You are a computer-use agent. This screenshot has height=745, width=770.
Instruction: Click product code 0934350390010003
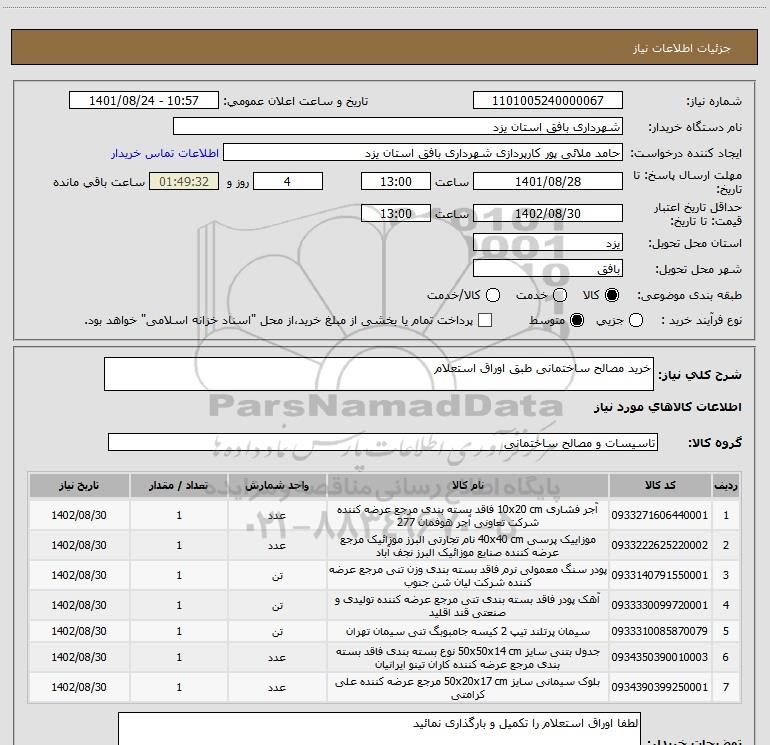(x=660, y=657)
